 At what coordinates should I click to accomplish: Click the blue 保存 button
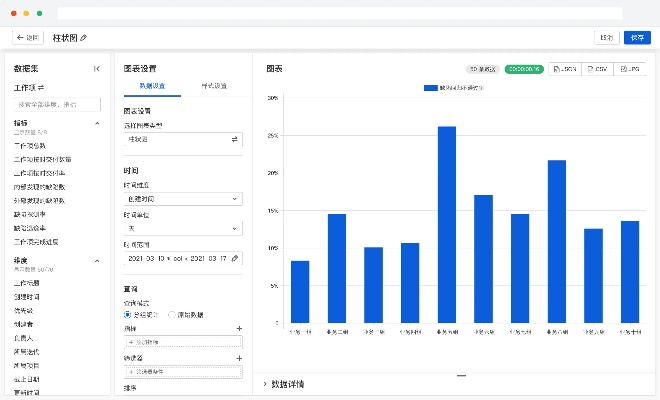636,37
